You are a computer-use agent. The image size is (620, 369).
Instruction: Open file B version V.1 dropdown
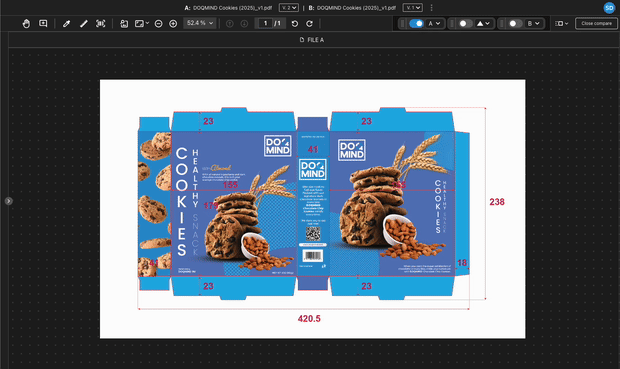pyautogui.click(x=412, y=8)
